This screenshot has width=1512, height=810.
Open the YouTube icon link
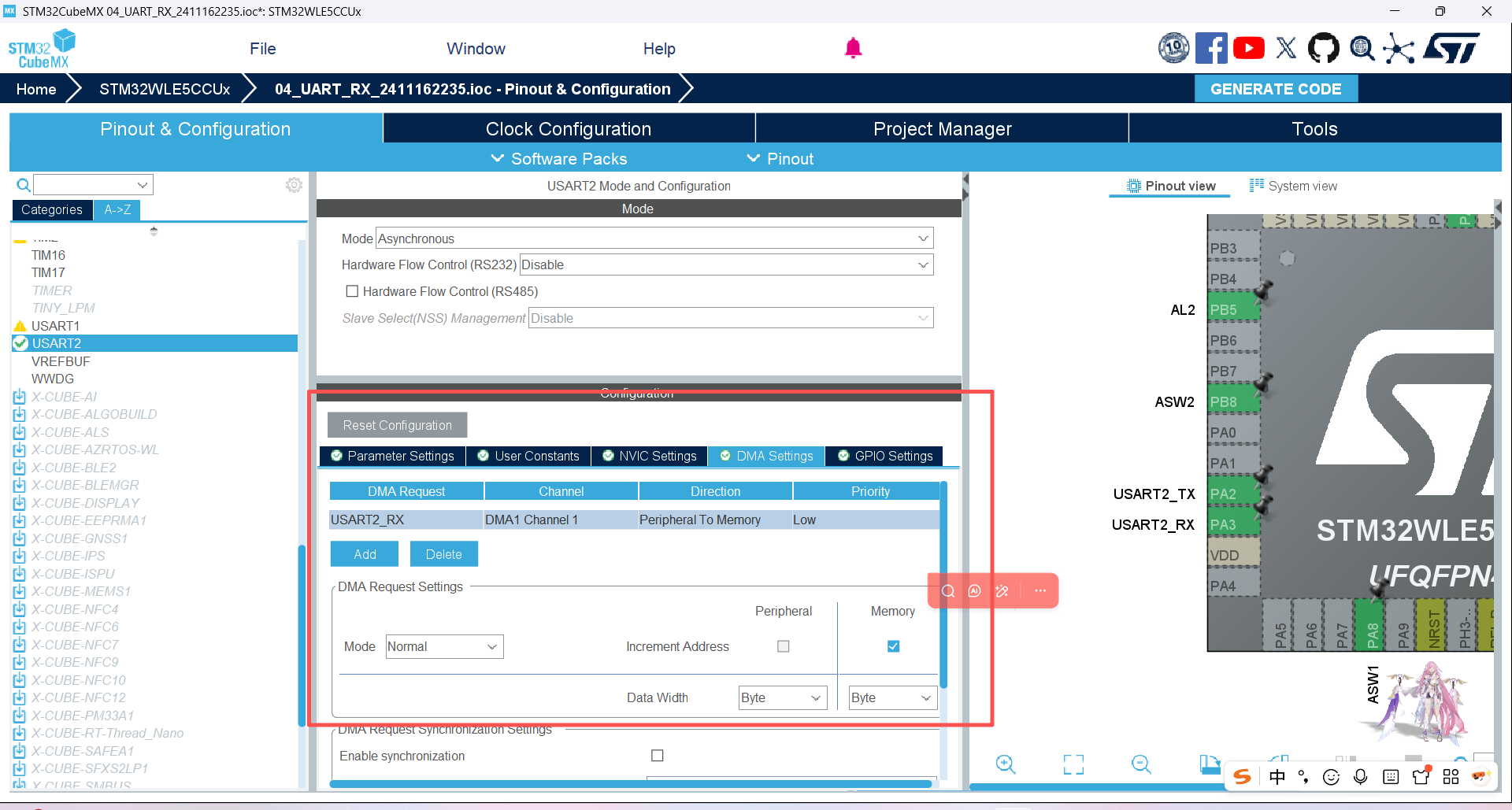pos(1249,48)
